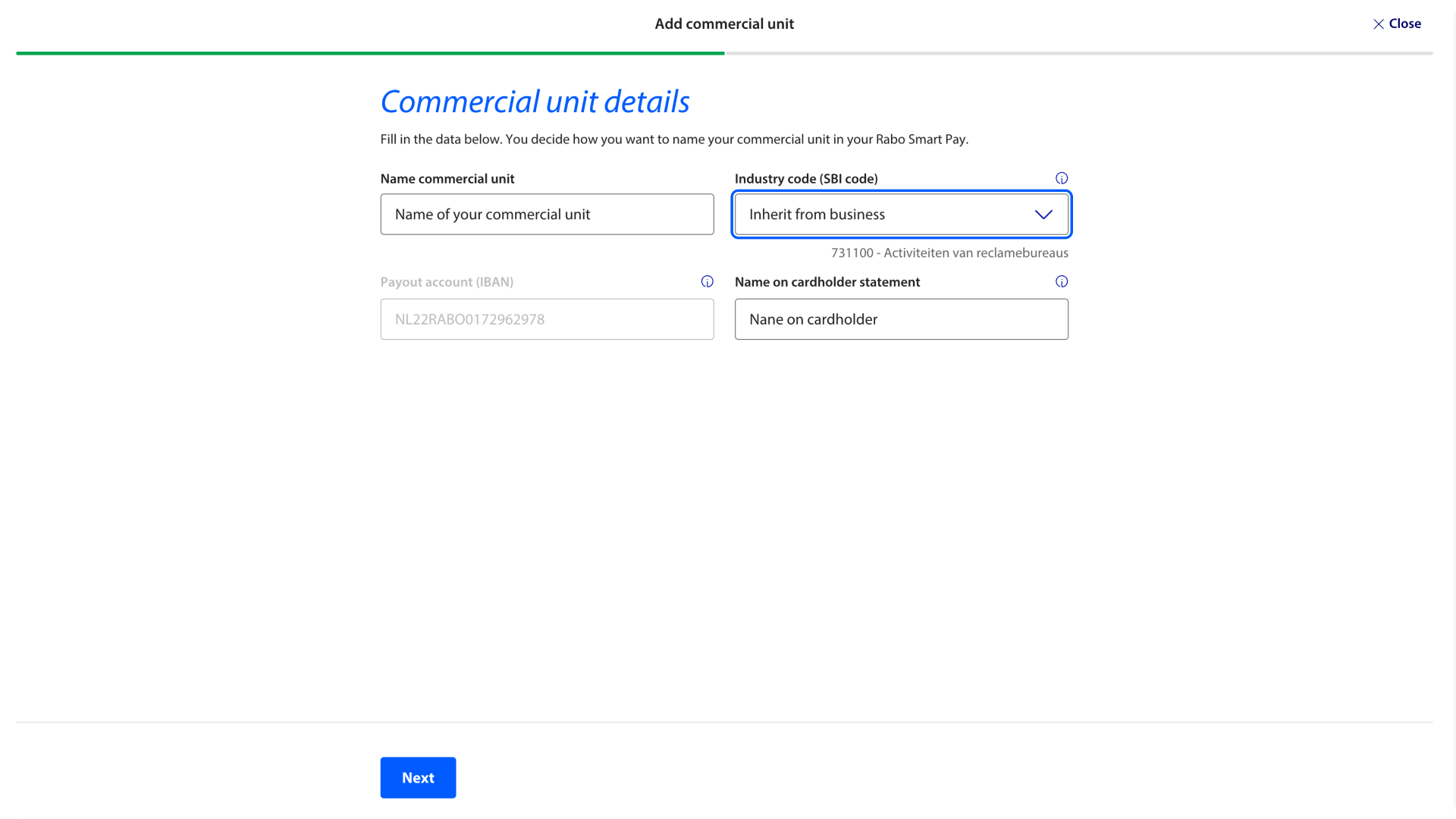Open info tooltip for Industry code
Viewport: 1456px width, 819px height.
click(1061, 178)
